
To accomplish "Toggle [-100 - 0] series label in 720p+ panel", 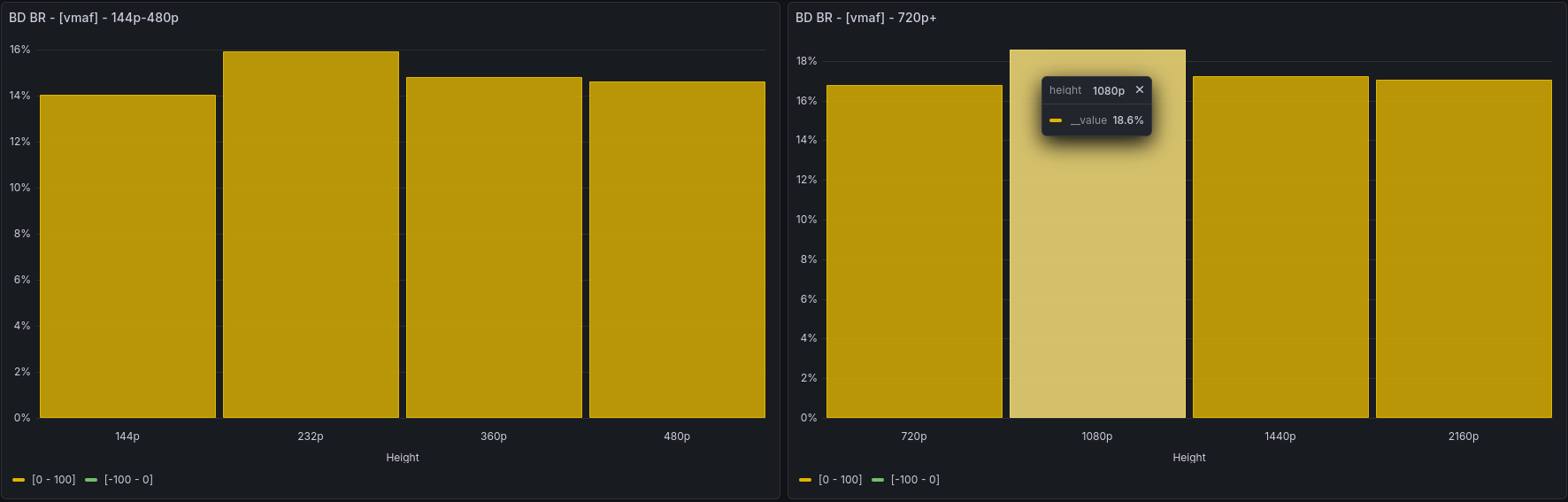I will [x=915, y=480].
